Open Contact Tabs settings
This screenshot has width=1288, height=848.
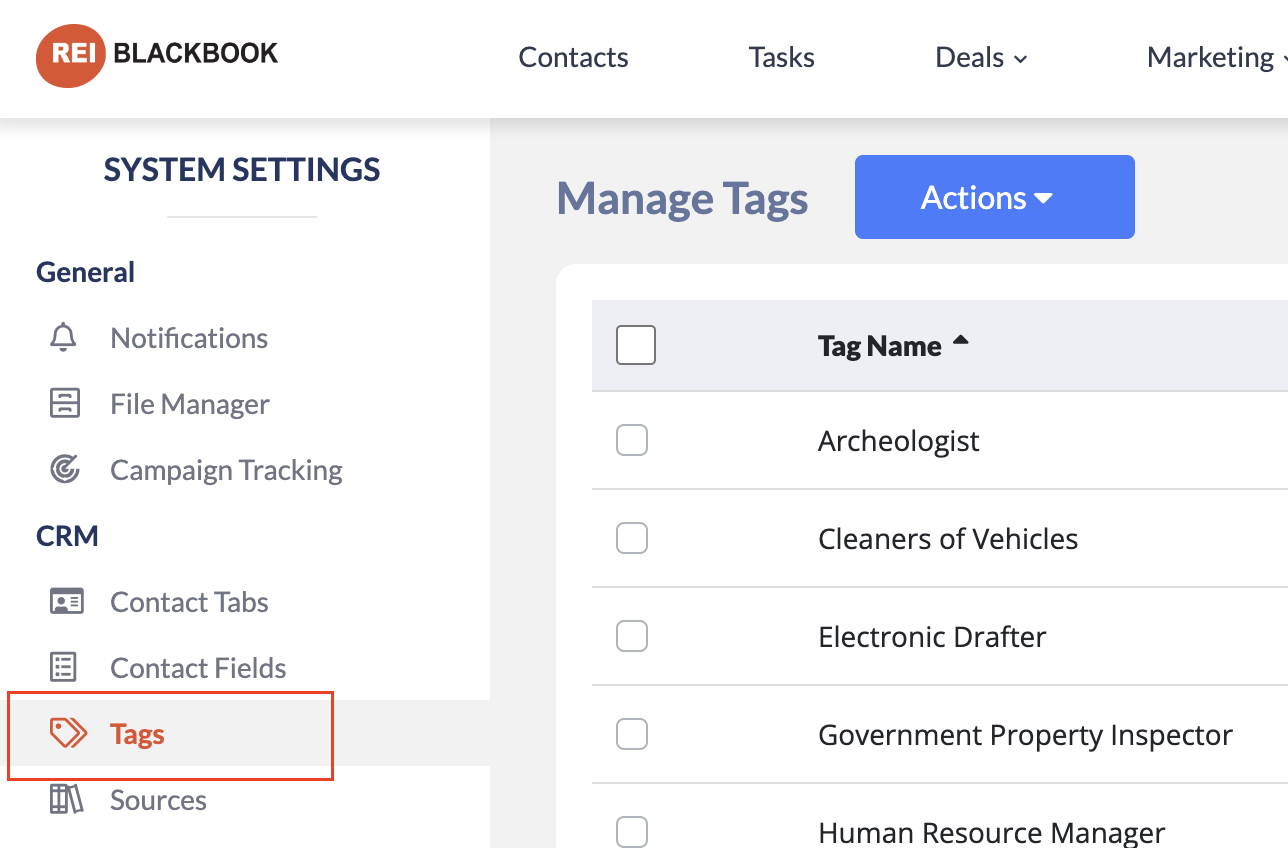(189, 602)
